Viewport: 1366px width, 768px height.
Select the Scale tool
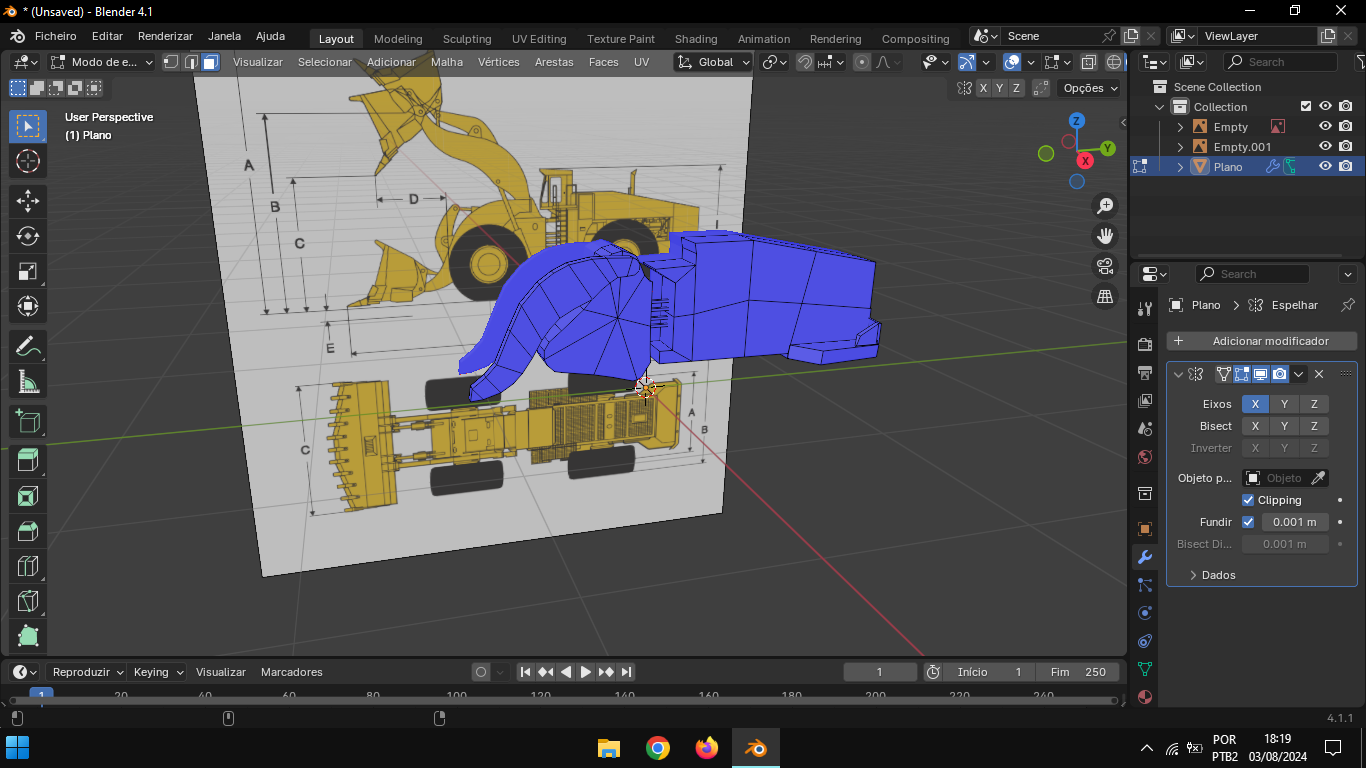point(28,271)
